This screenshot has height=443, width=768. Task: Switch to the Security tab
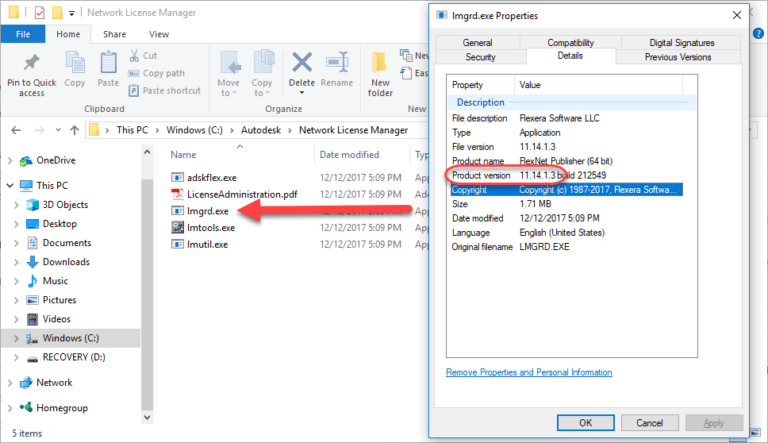click(x=477, y=57)
